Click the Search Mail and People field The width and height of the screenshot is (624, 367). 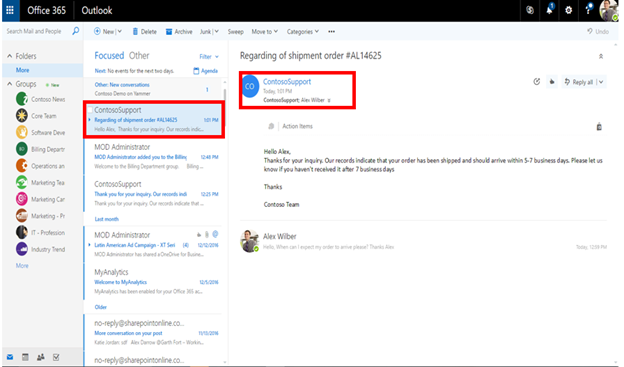(37, 31)
